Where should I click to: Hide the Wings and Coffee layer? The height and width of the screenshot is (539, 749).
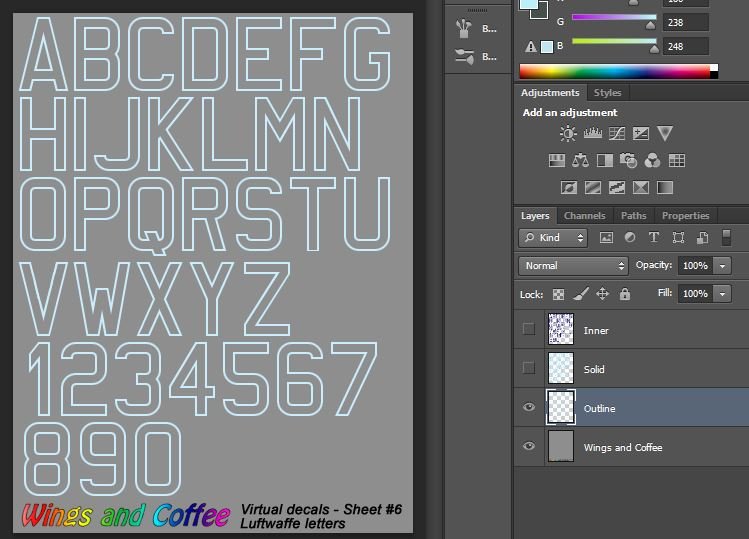coord(529,446)
